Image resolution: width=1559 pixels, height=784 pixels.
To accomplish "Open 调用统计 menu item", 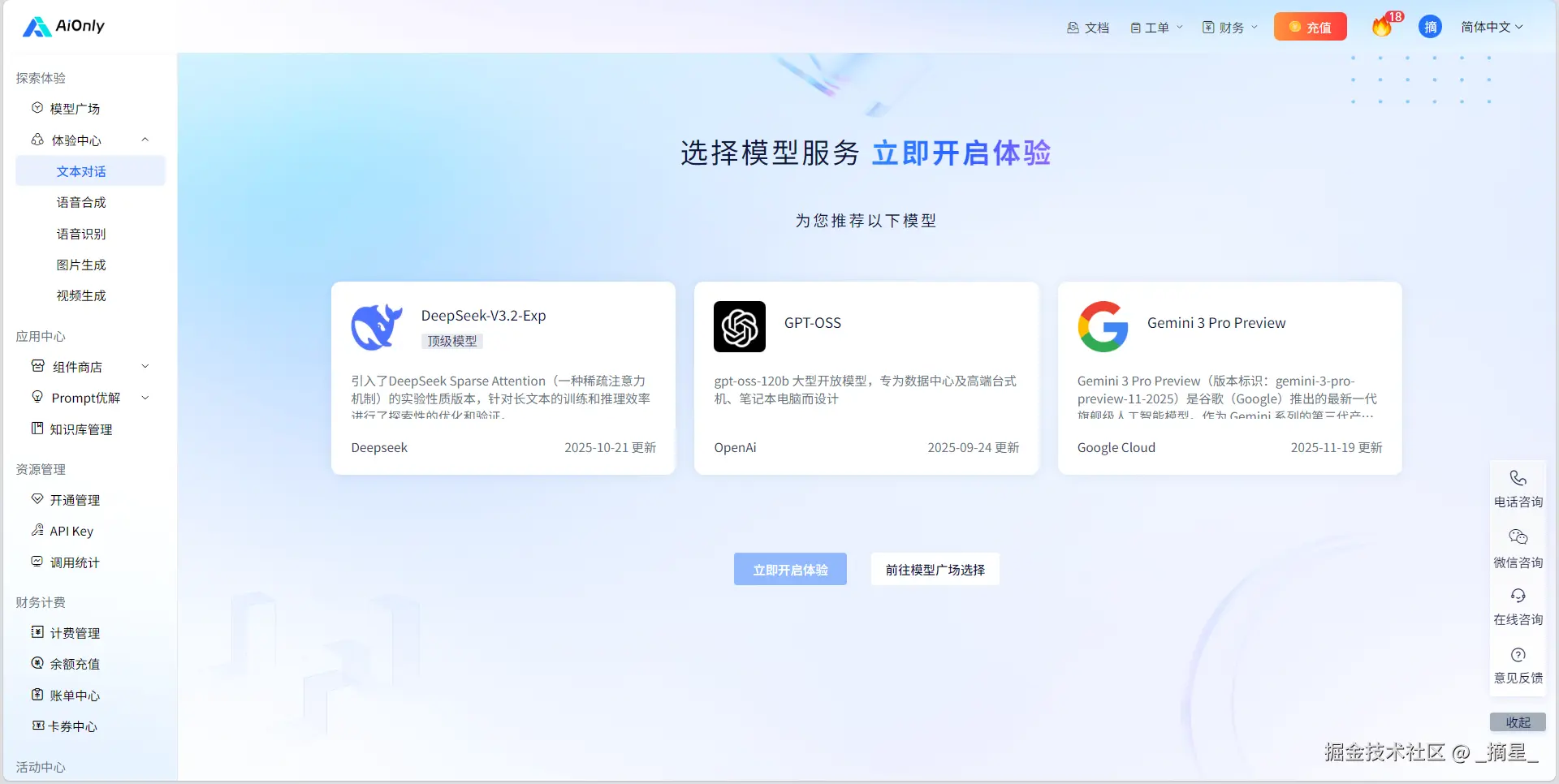I will click(75, 562).
